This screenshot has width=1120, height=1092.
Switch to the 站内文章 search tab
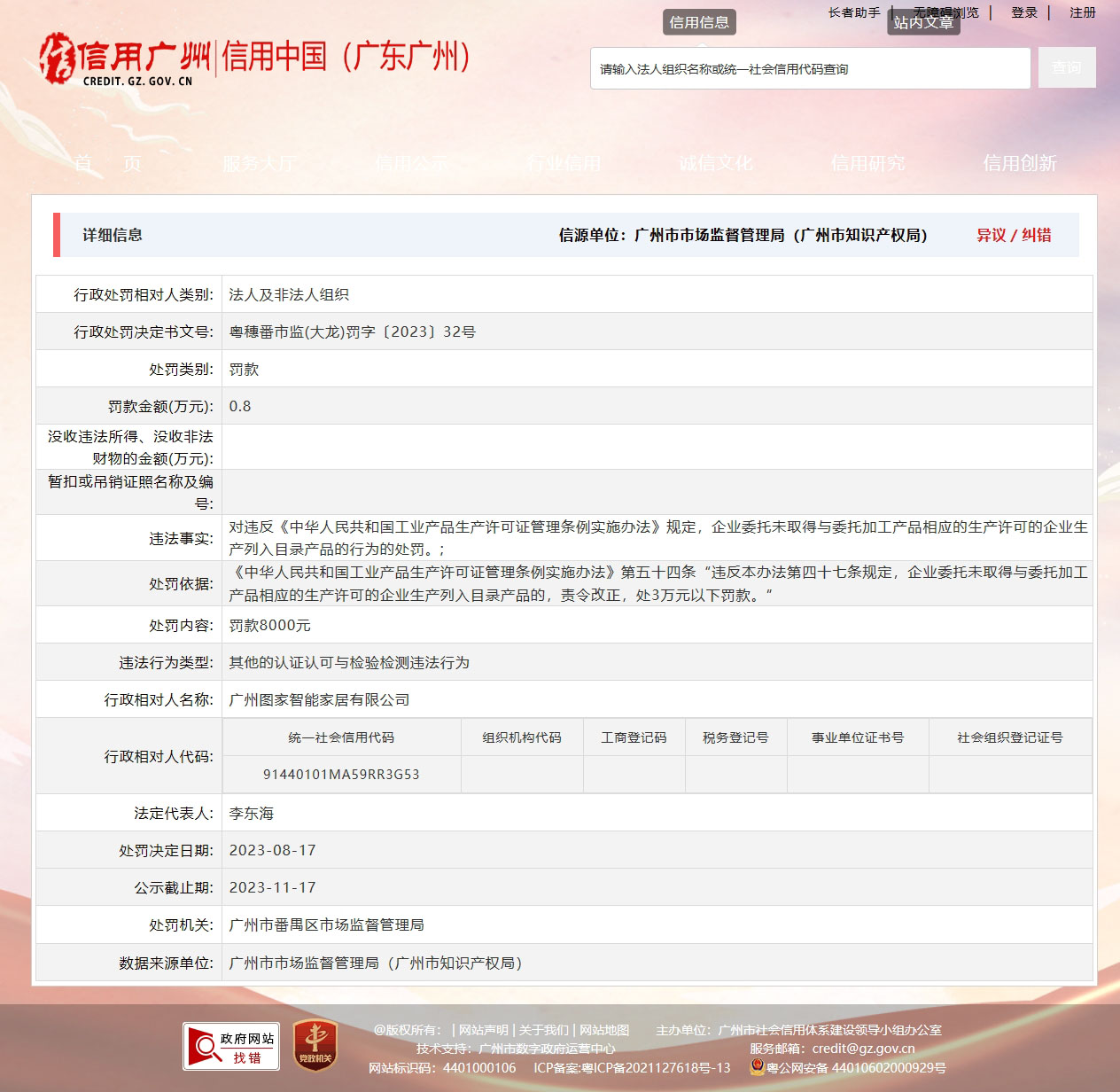pos(923,22)
